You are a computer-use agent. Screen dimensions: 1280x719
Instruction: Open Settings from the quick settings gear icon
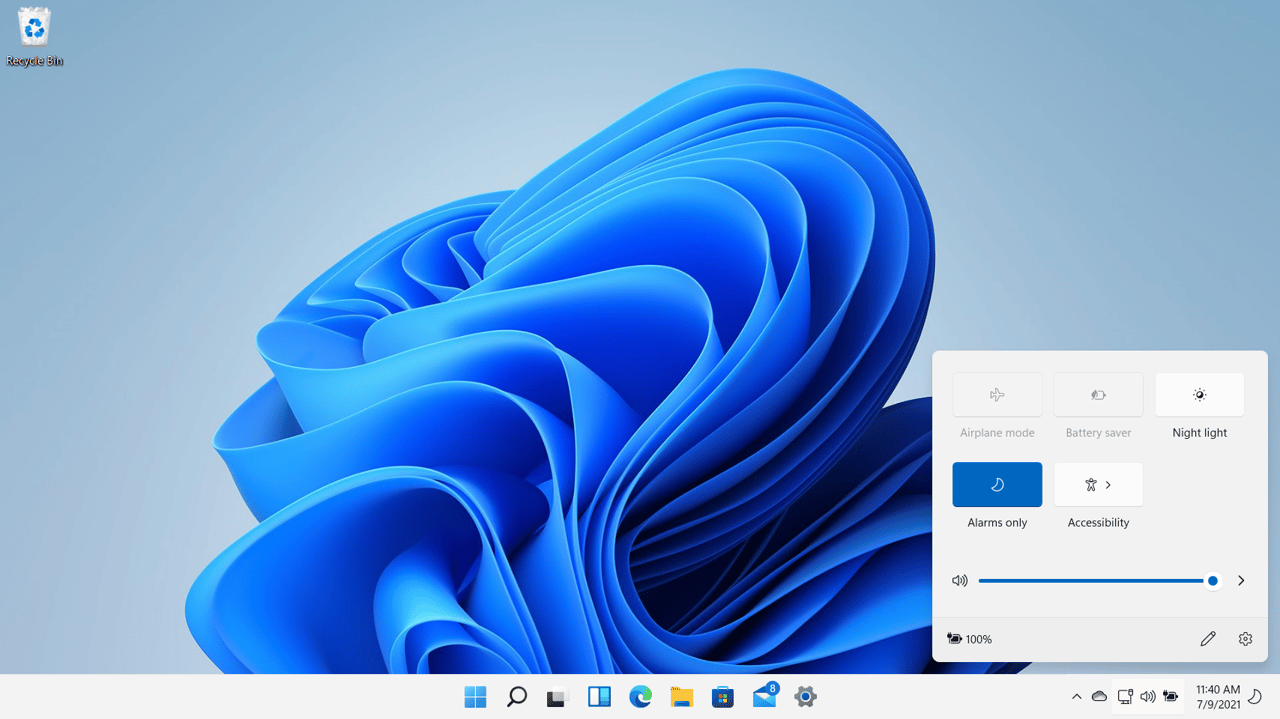coord(1245,638)
